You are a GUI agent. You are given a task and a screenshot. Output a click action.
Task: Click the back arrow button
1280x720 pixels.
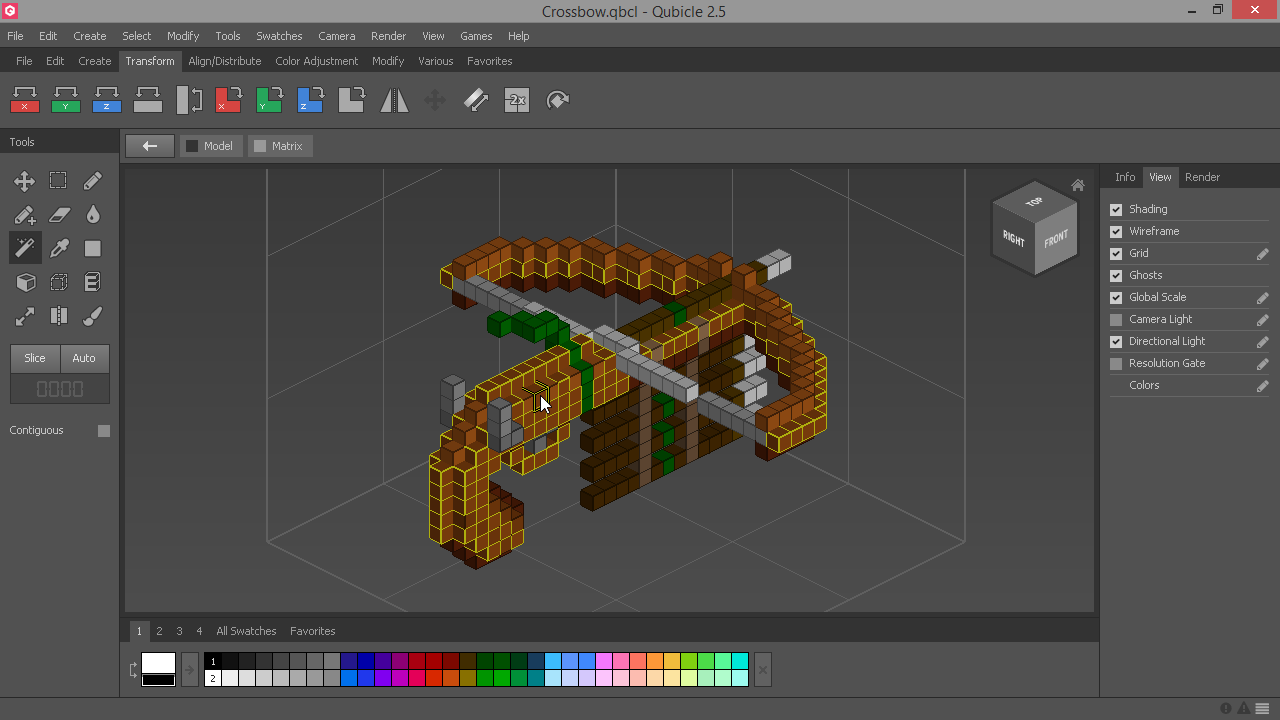[x=150, y=146]
